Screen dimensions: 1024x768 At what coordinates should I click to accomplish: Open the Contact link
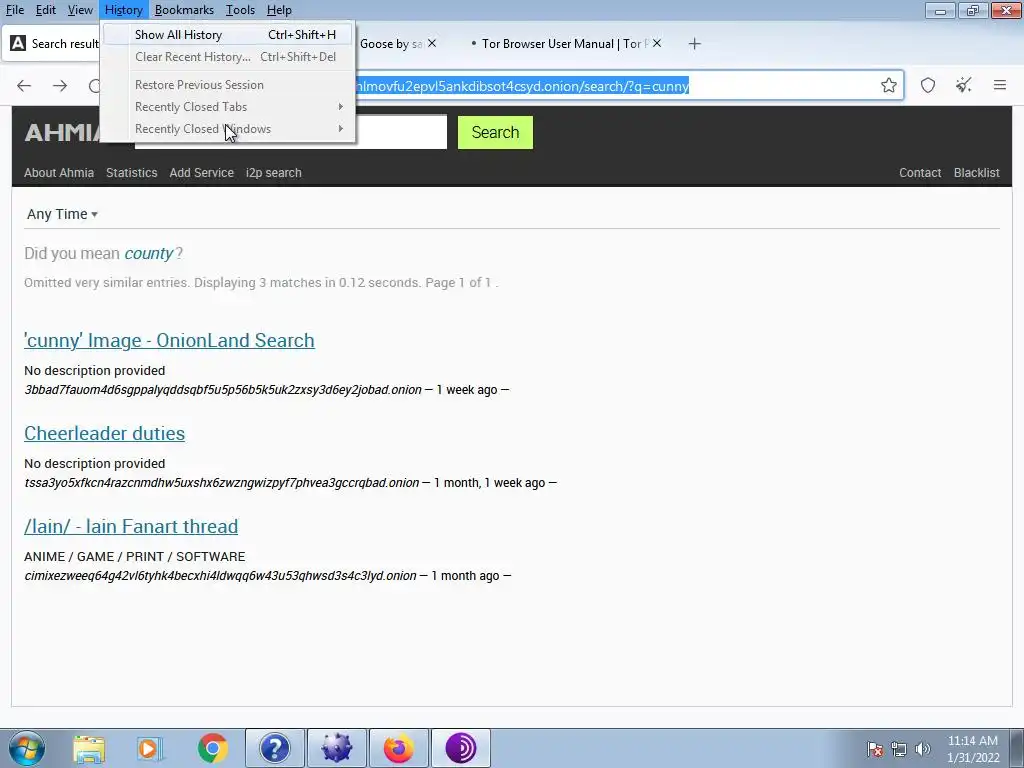(x=920, y=173)
